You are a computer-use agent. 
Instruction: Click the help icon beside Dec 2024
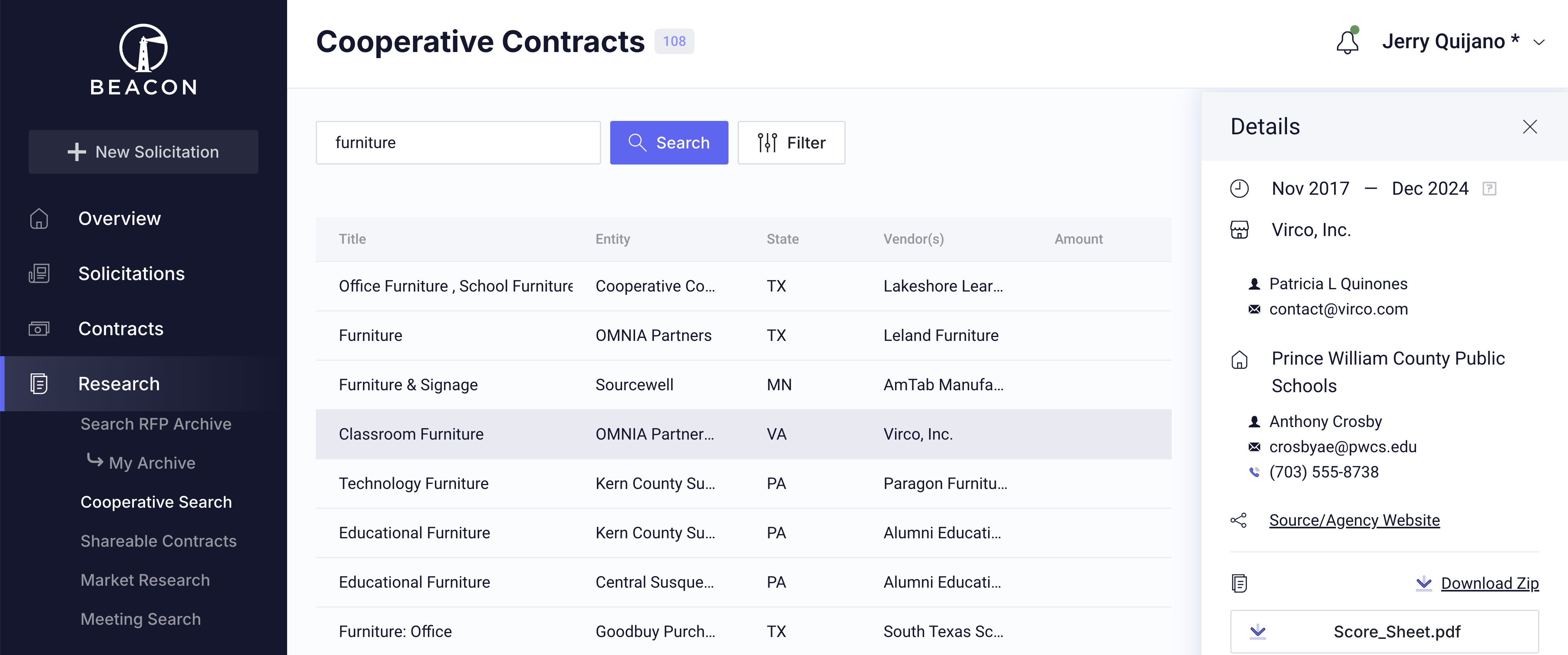click(1489, 189)
